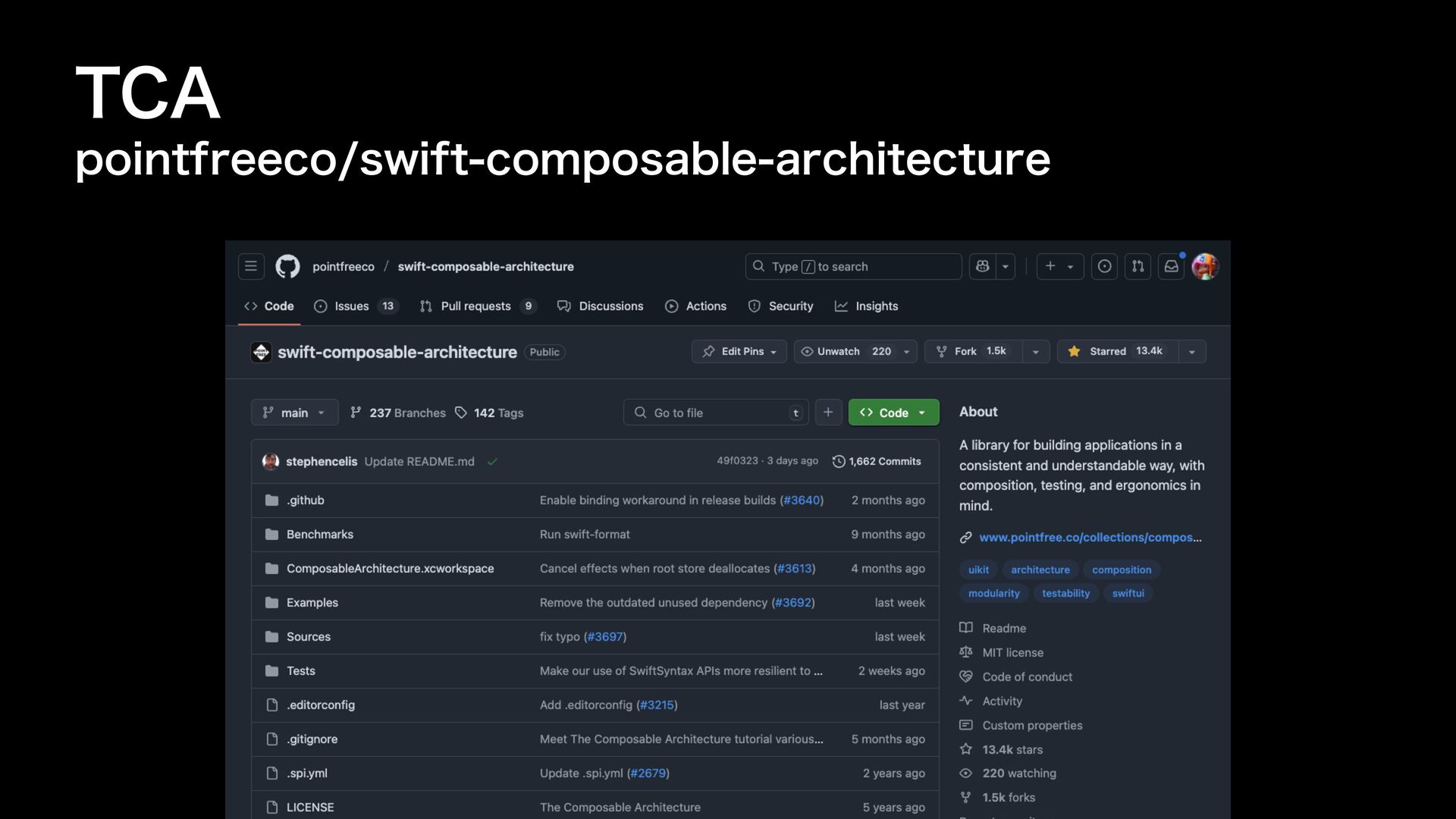This screenshot has height=819, width=1456.
Task: Expand the main branch dropdown
Action: pyautogui.click(x=294, y=413)
